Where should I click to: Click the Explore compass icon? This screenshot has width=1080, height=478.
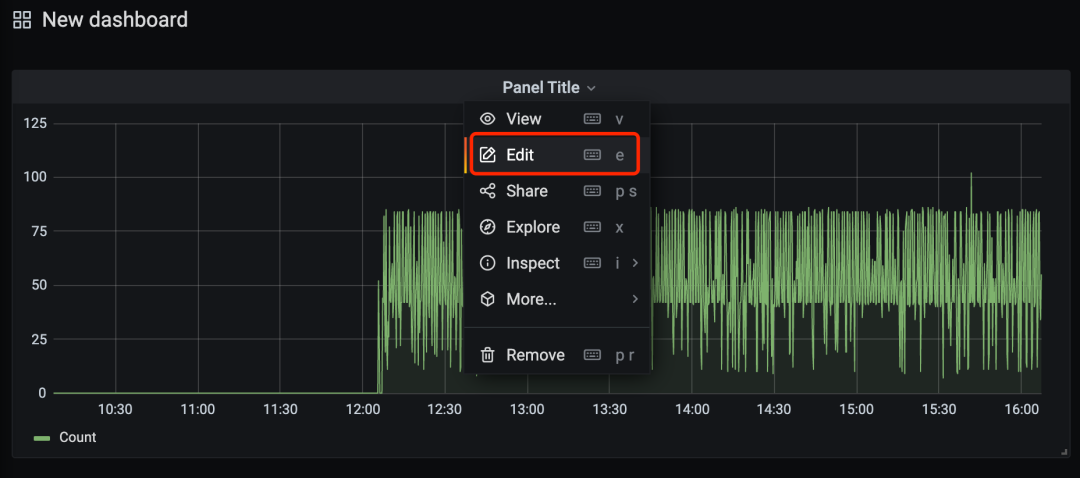tap(488, 227)
